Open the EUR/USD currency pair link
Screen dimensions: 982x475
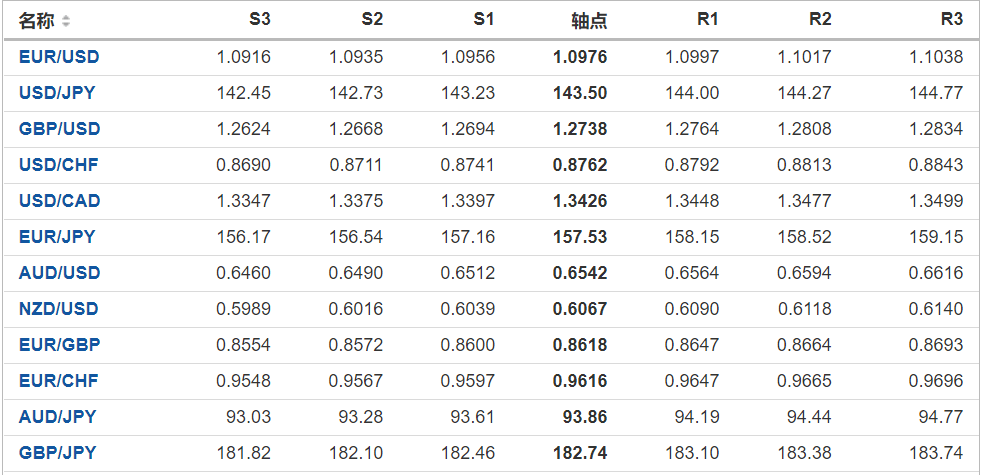click(x=59, y=57)
